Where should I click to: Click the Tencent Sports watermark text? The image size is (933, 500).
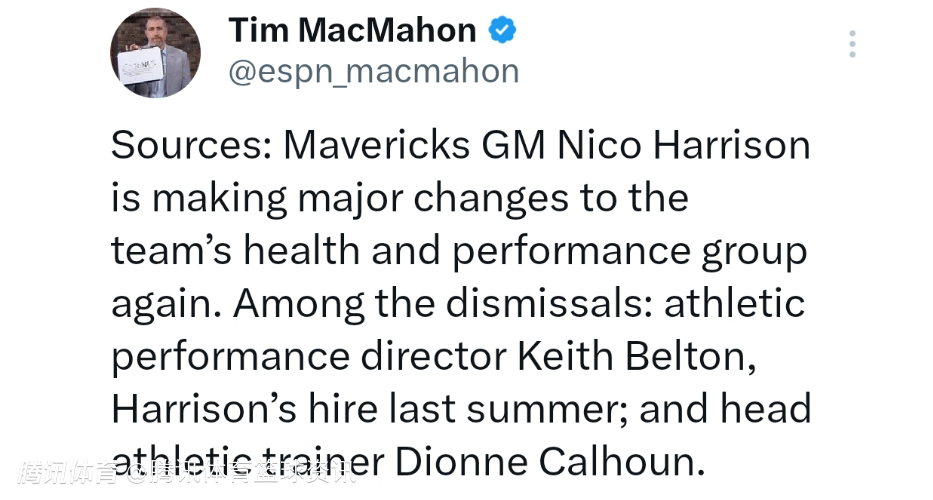pos(186,474)
